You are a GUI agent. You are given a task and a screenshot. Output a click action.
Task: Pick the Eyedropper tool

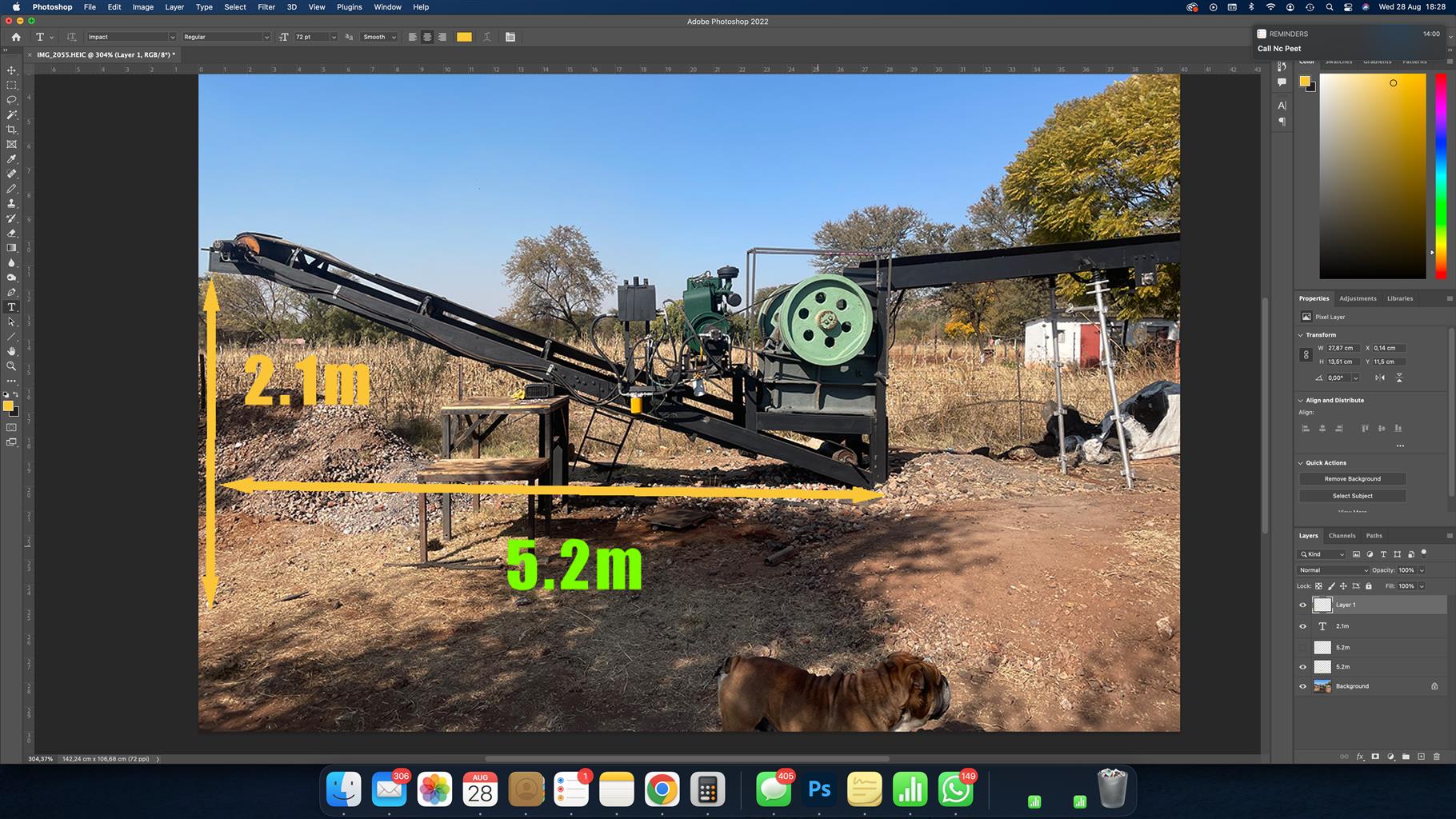(x=11, y=159)
